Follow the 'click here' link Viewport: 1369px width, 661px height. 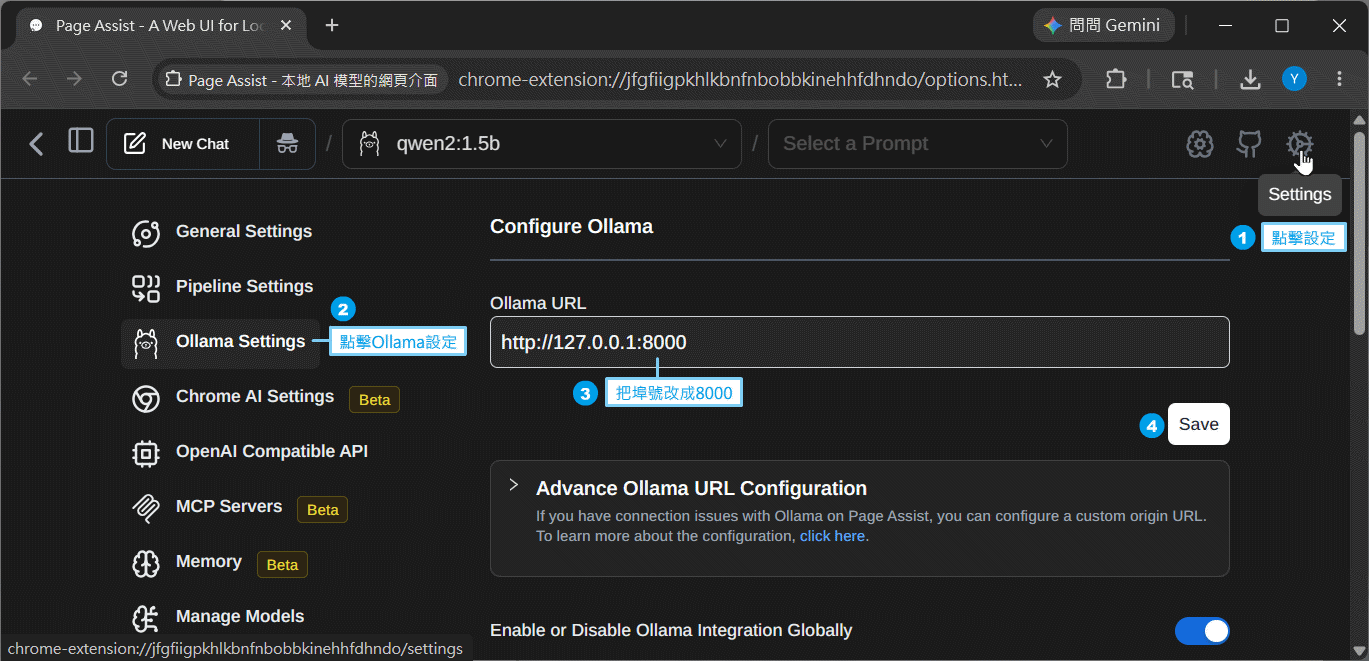832,536
